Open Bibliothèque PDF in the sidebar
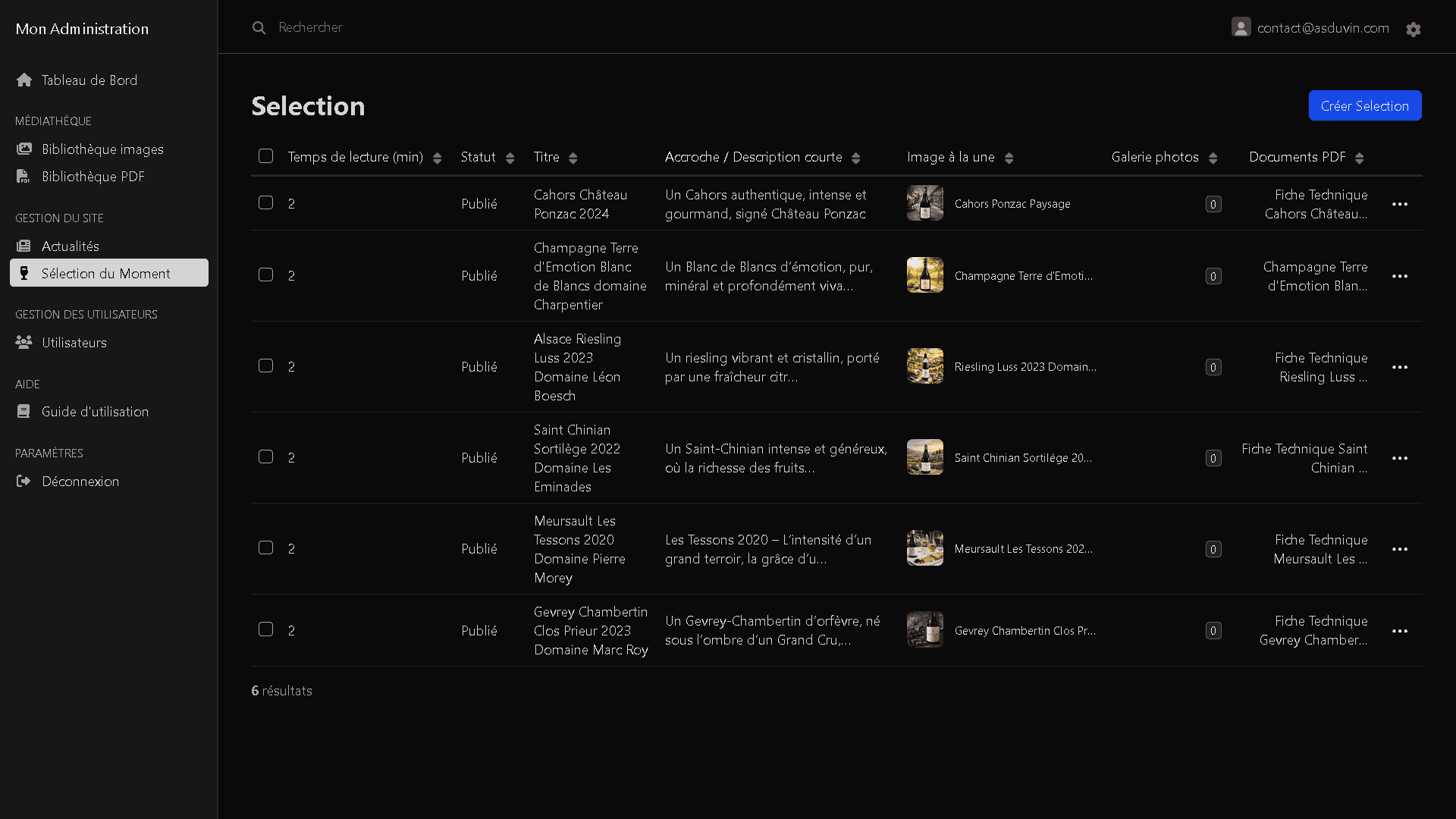1456x819 pixels. click(x=93, y=177)
